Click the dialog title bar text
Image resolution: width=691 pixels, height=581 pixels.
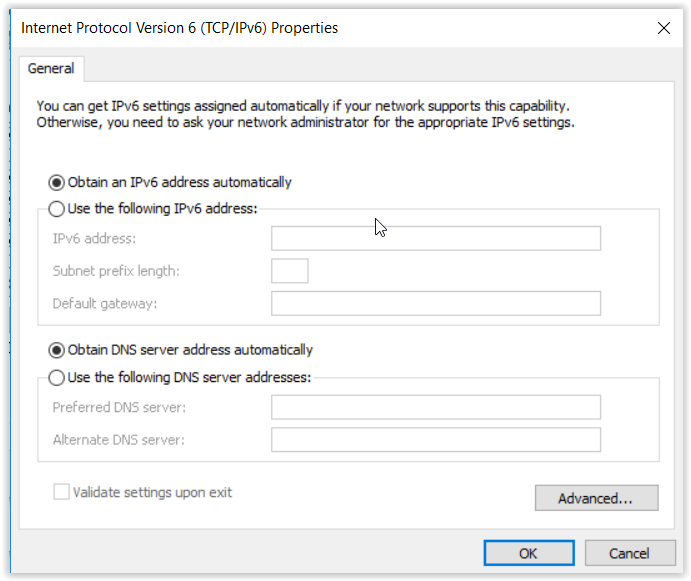click(180, 28)
